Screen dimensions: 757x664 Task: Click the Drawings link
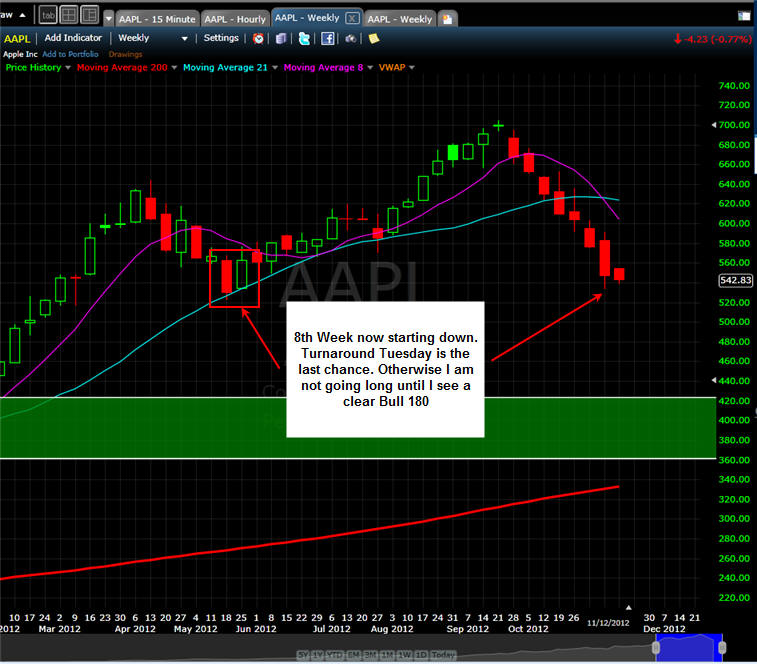point(125,54)
